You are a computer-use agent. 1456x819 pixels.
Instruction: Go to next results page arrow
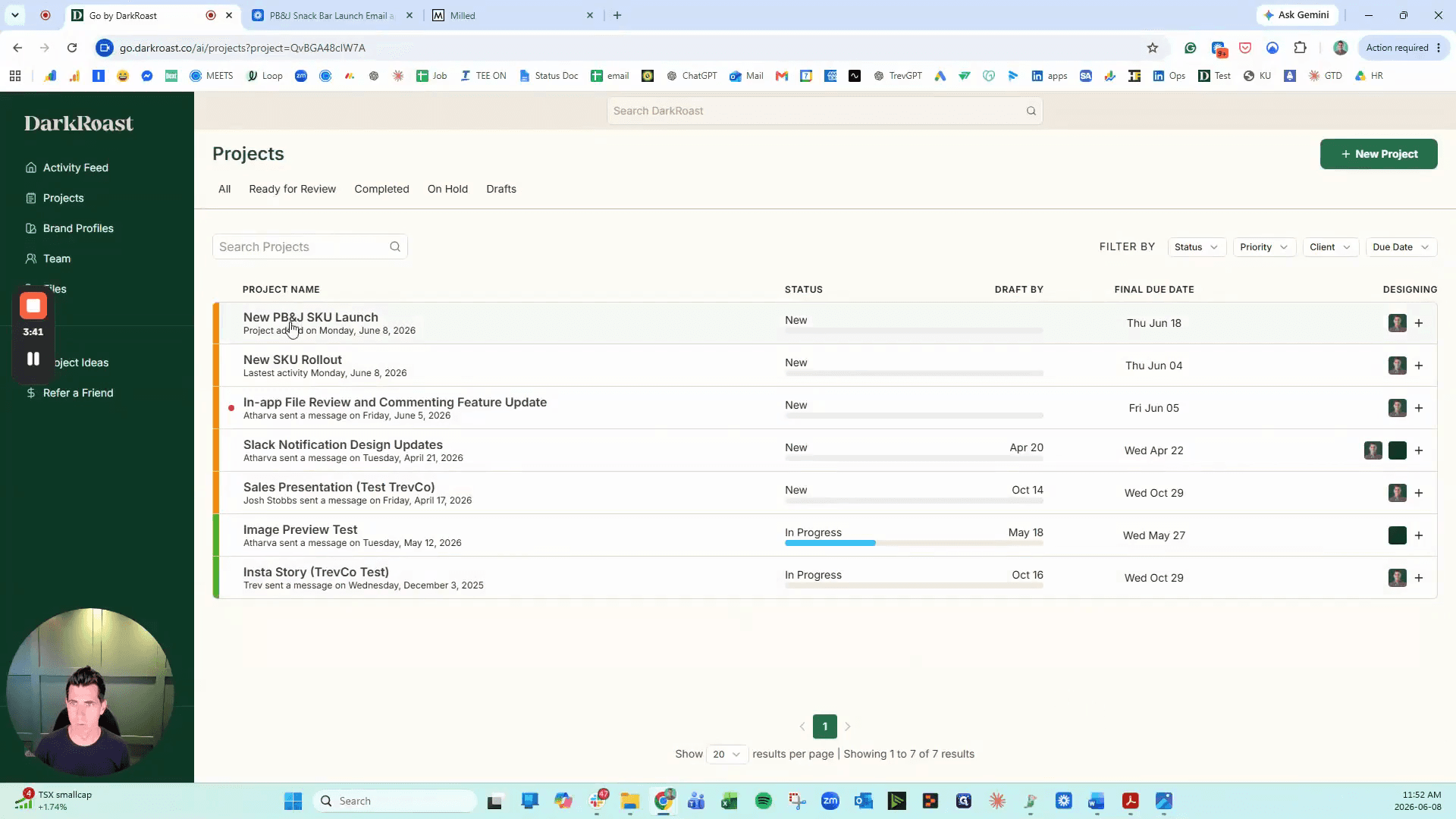pyautogui.click(x=848, y=726)
